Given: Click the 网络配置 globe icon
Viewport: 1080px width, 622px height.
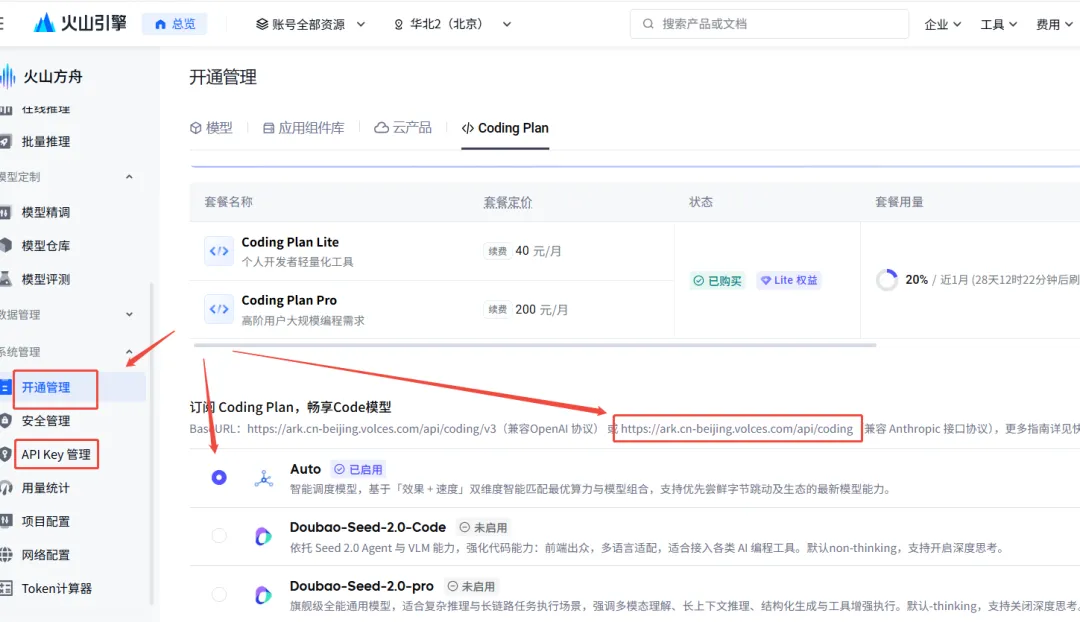Looking at the screenshot, I should (x=6, y=554).
